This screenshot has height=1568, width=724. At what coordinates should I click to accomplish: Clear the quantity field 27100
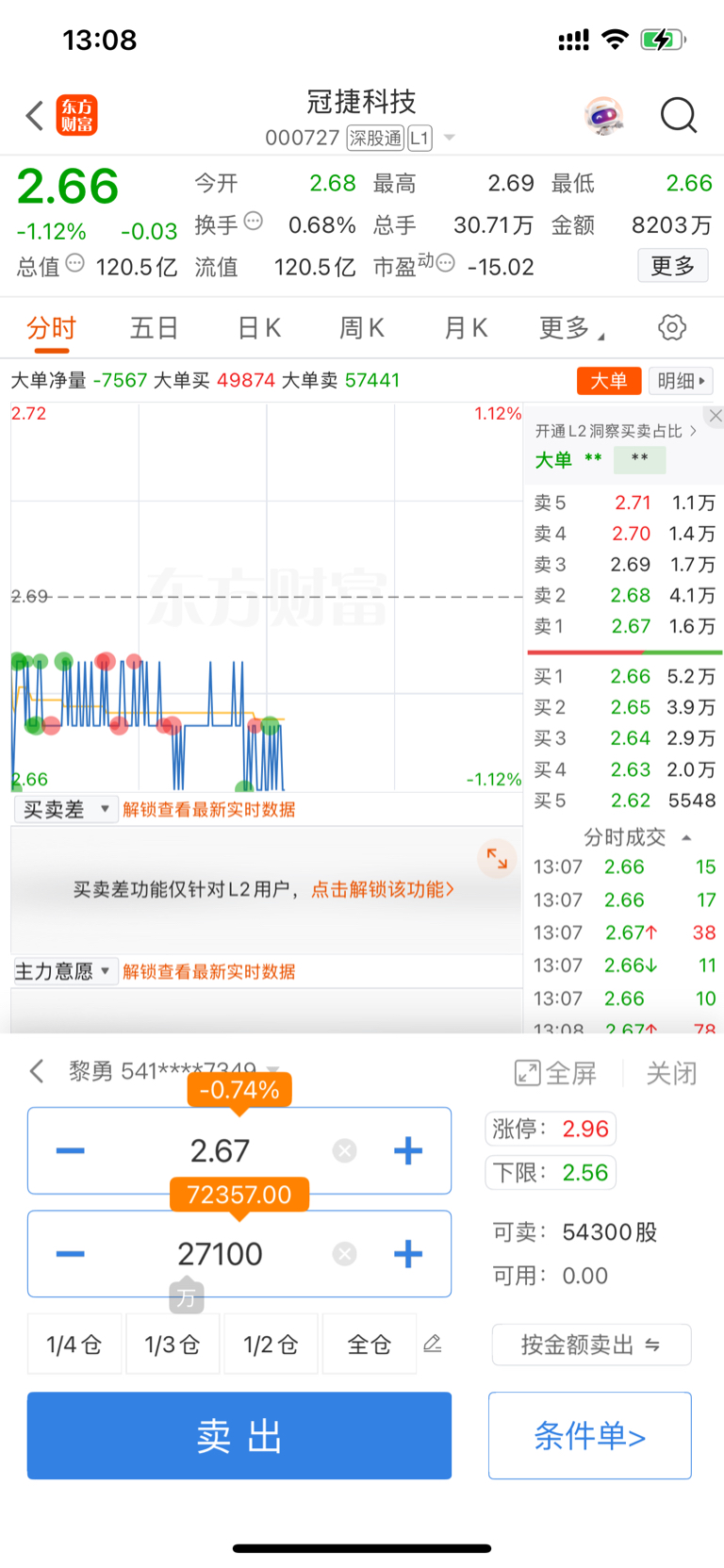pyautogui.click(x=345, y=1253)
